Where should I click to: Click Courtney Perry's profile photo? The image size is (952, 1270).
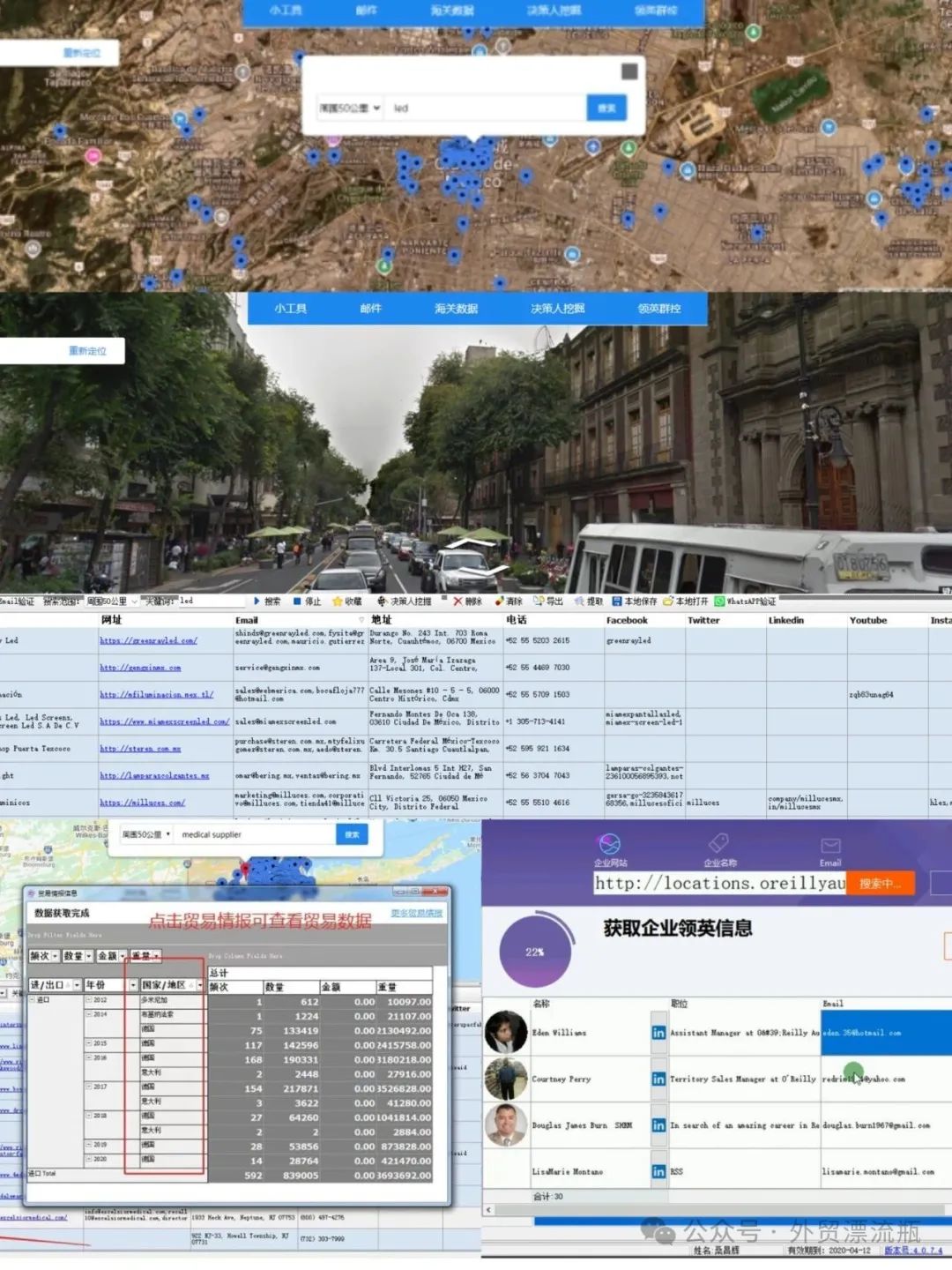(506, 1079)
